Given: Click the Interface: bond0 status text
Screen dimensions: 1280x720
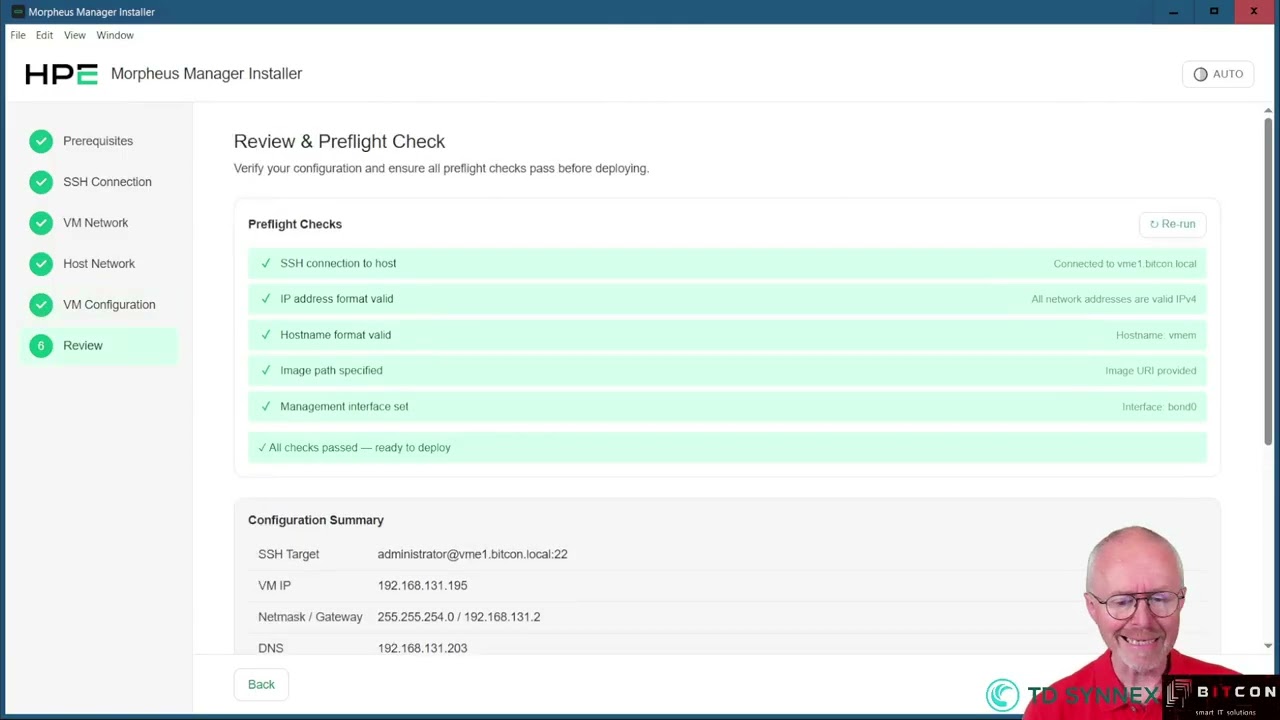Looking at the screenshot, I should click(x=1159, y=407).
